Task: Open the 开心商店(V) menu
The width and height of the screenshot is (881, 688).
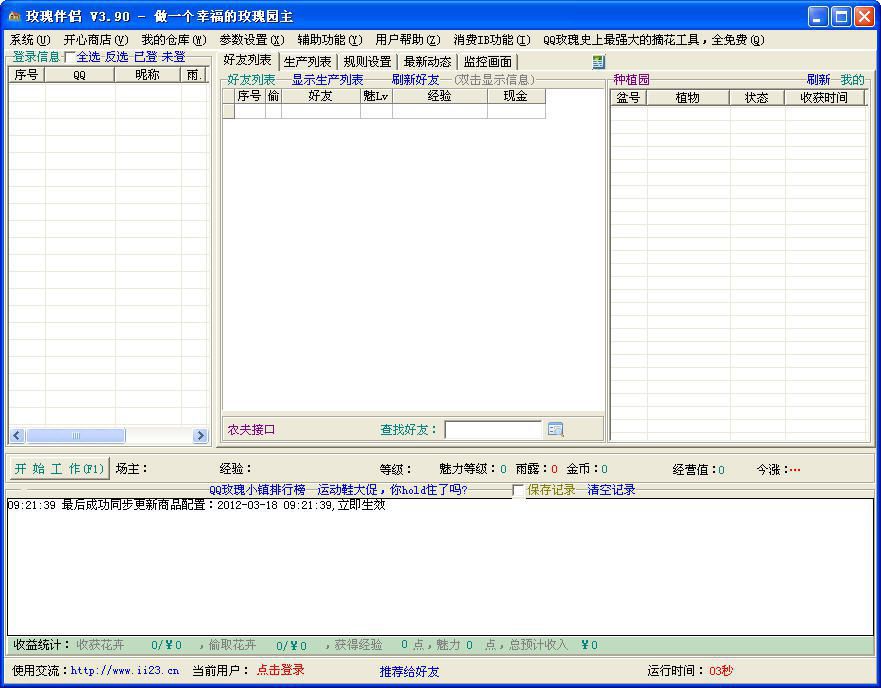Action: pos(96,40)
